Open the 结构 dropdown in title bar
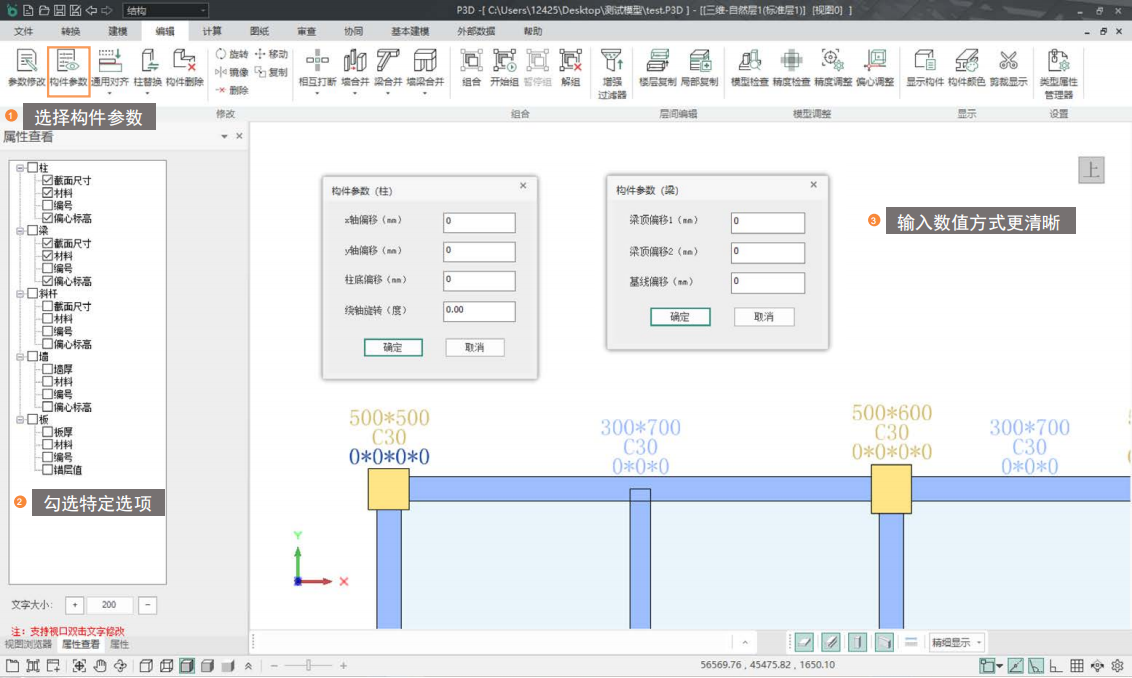This screenshot has height=678, width=1132. [x=165, y=10]
